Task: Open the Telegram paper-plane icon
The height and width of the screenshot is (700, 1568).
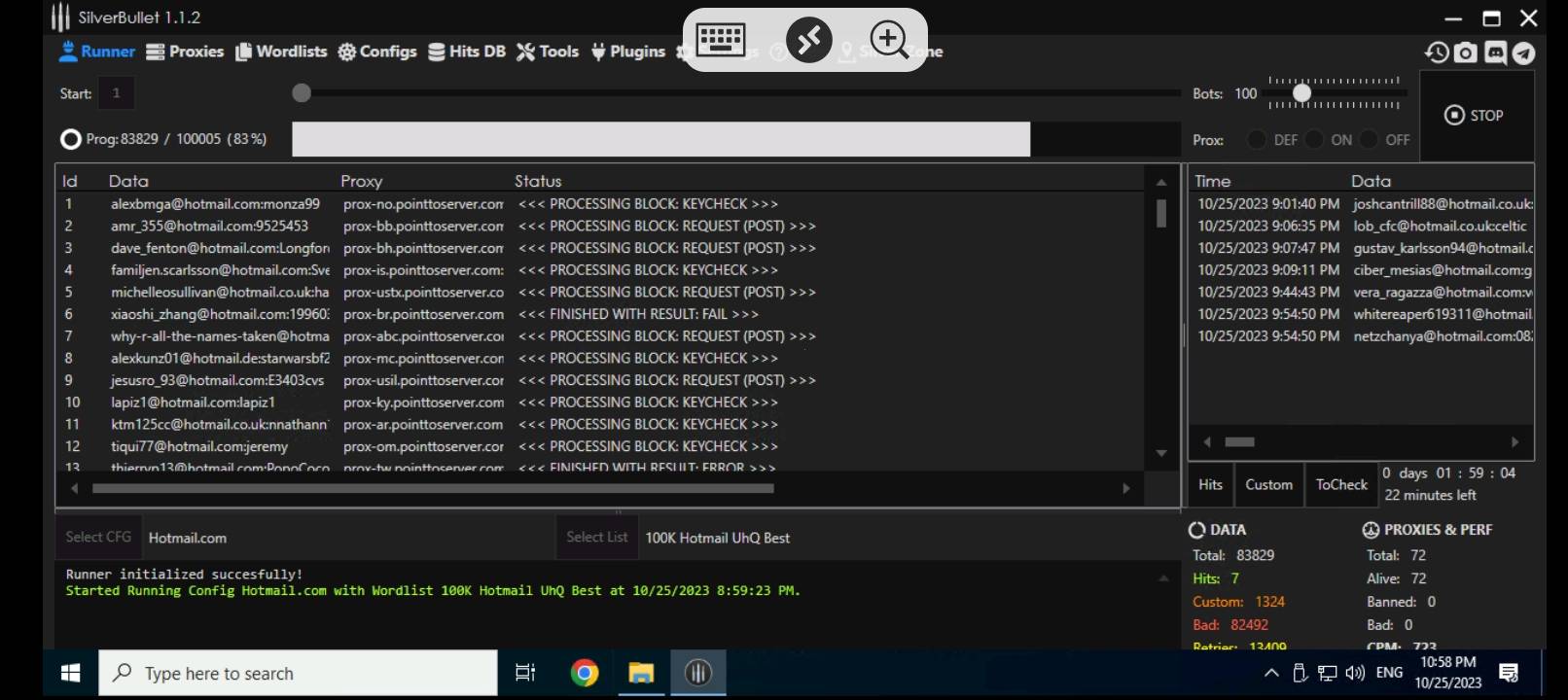Action: [1523, 52]
